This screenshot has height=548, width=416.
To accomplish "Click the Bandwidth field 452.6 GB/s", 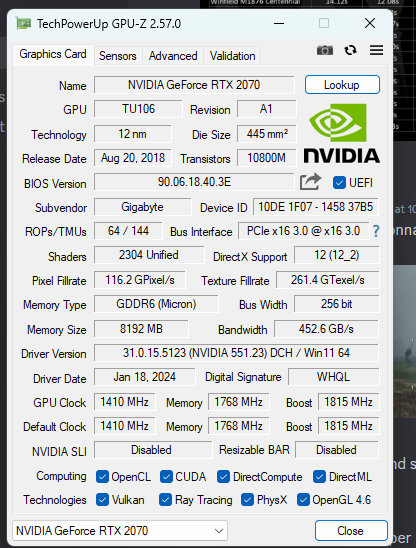I will [326, 329].
